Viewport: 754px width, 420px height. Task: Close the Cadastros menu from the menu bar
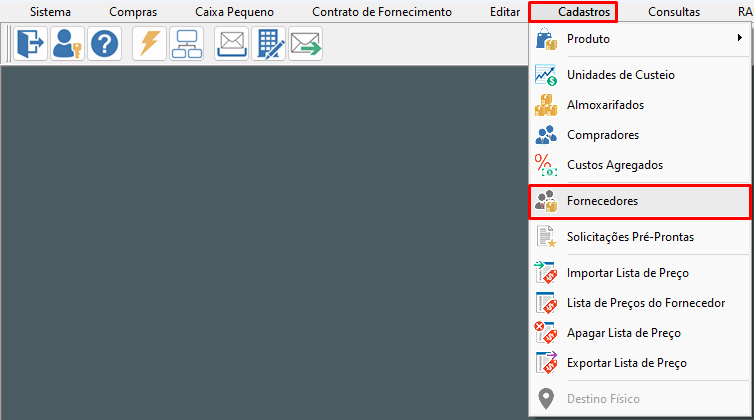(x=573, y=12)
